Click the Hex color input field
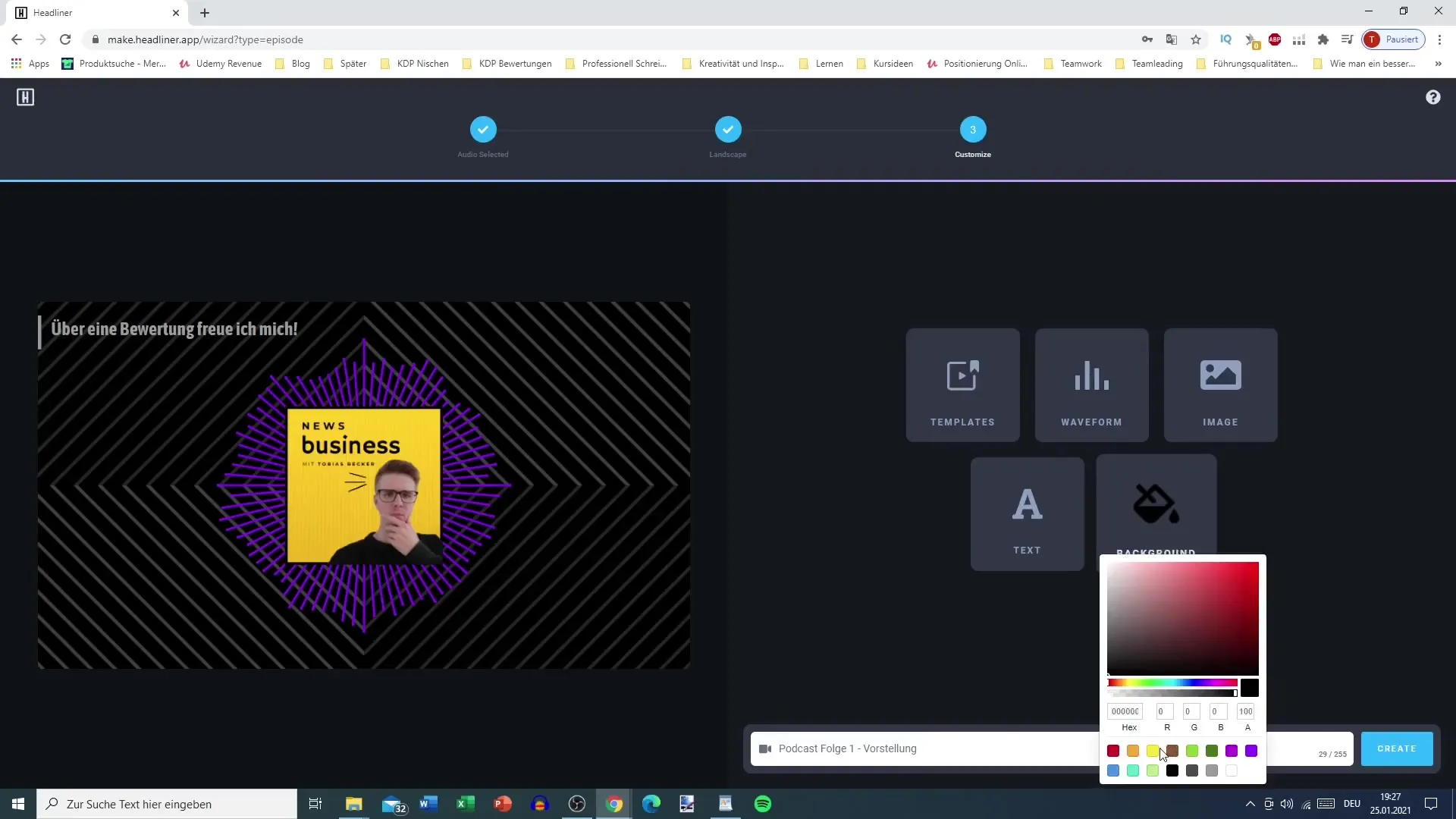This screenshot has width=1456, height=819. pyautogui.click(x=1125, y=711)
